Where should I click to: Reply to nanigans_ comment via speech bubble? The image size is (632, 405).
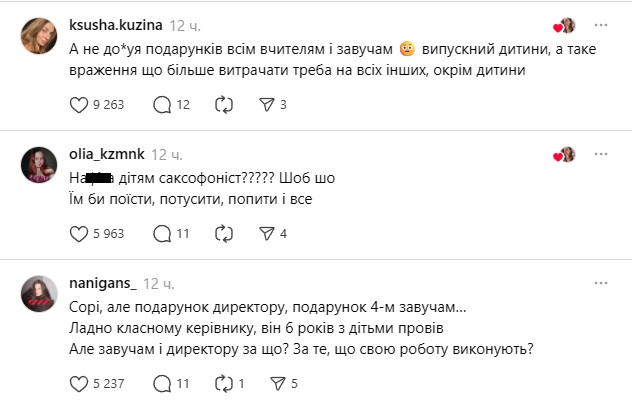pos(162,383)
